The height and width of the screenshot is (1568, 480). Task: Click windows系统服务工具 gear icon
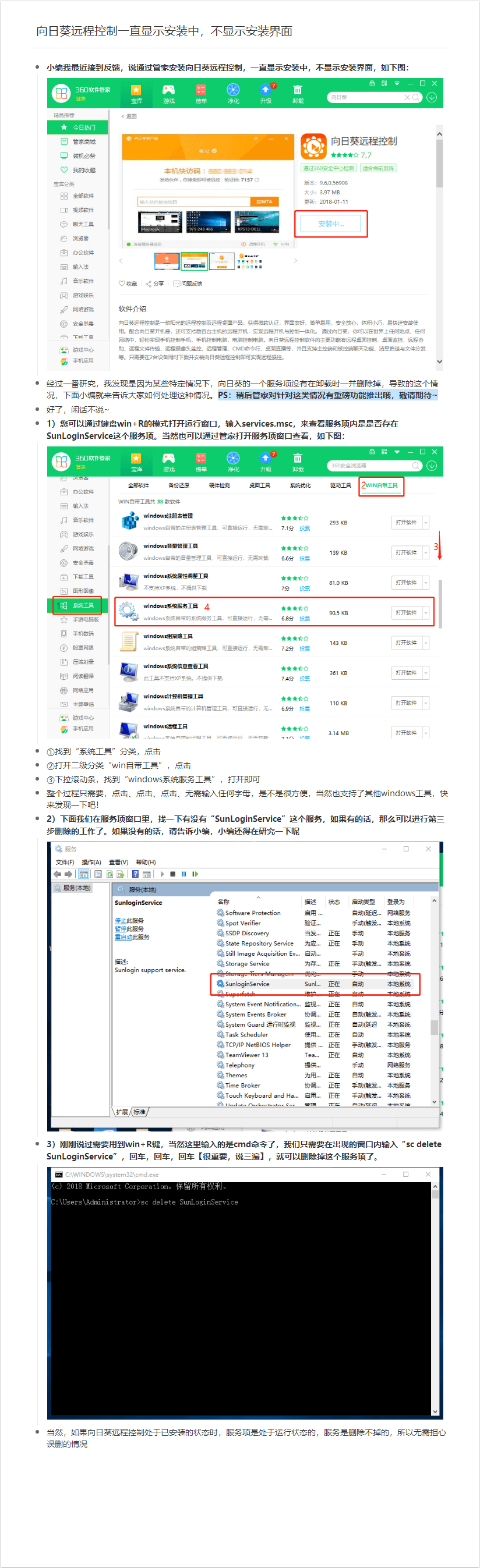[x=129, y=611]
